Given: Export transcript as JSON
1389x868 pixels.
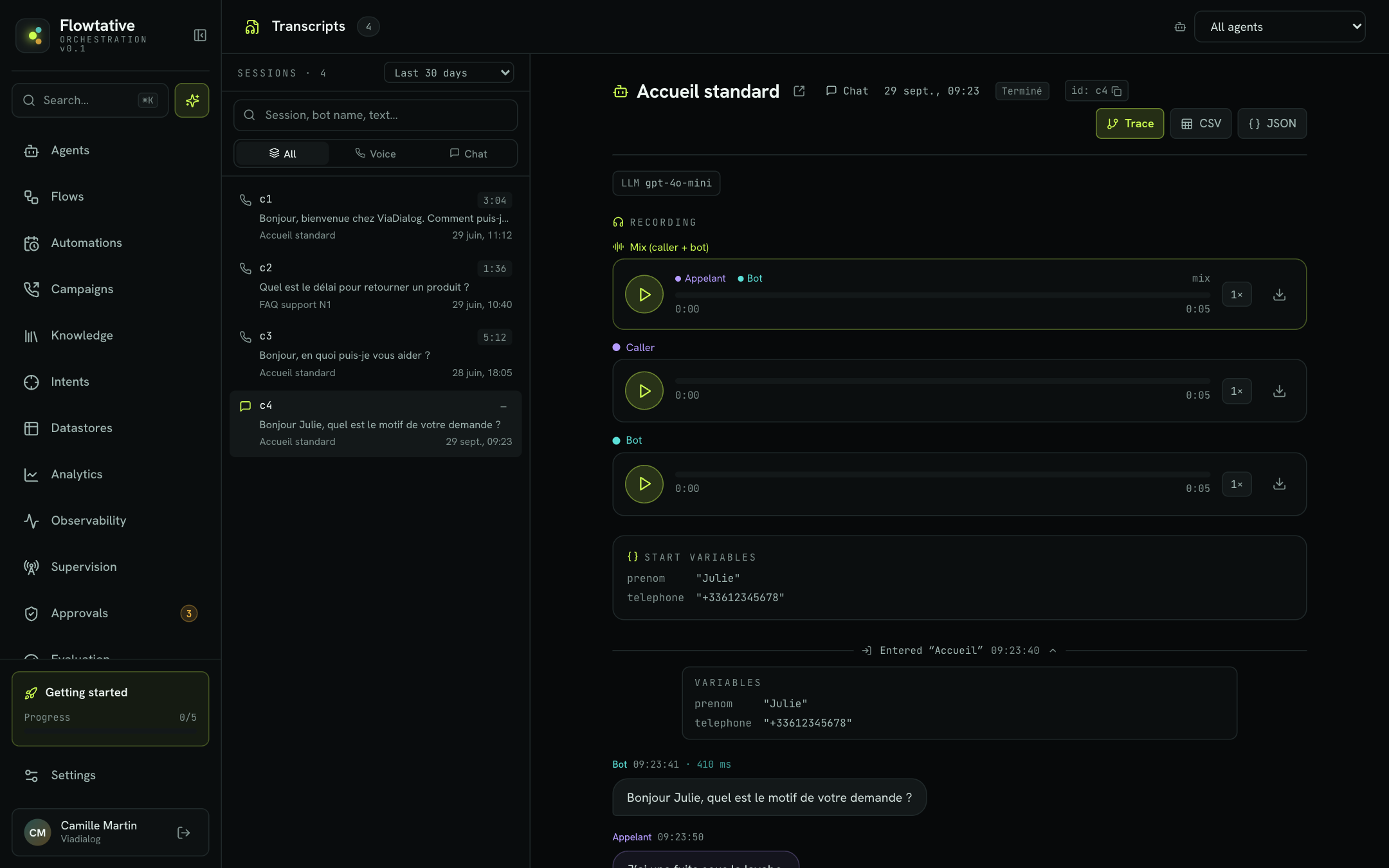Looking at the screenshot, I should [1272, 123].
